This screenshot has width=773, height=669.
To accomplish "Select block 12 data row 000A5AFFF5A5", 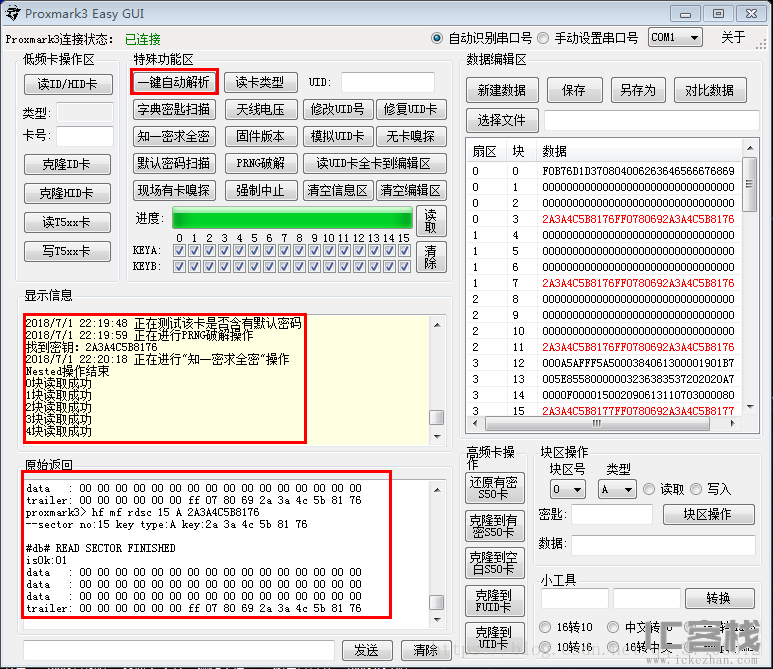I will pyautogui.click(x=604, y=363).
